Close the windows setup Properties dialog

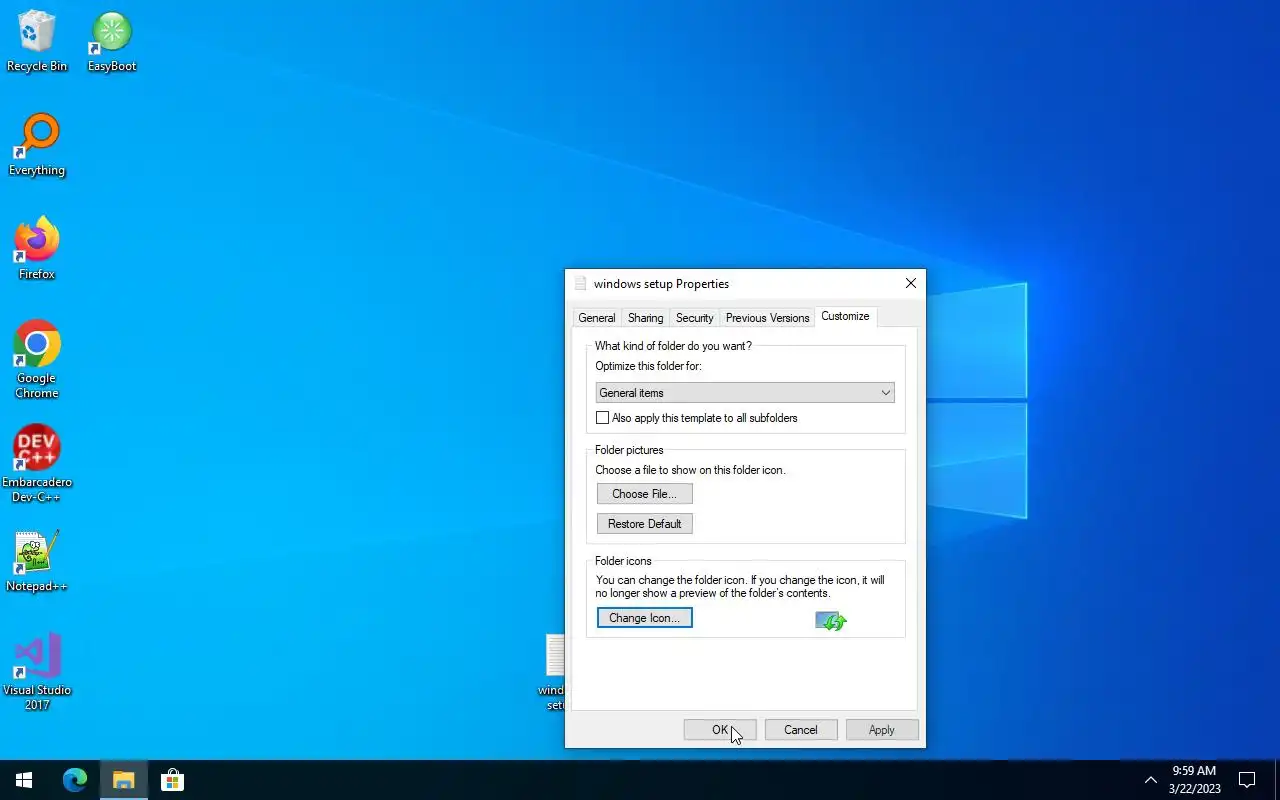[x=910, y=284]
